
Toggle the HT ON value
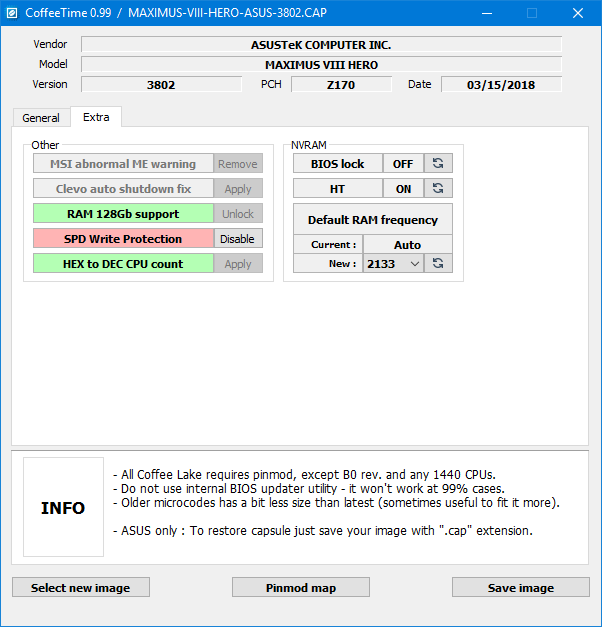403,189
